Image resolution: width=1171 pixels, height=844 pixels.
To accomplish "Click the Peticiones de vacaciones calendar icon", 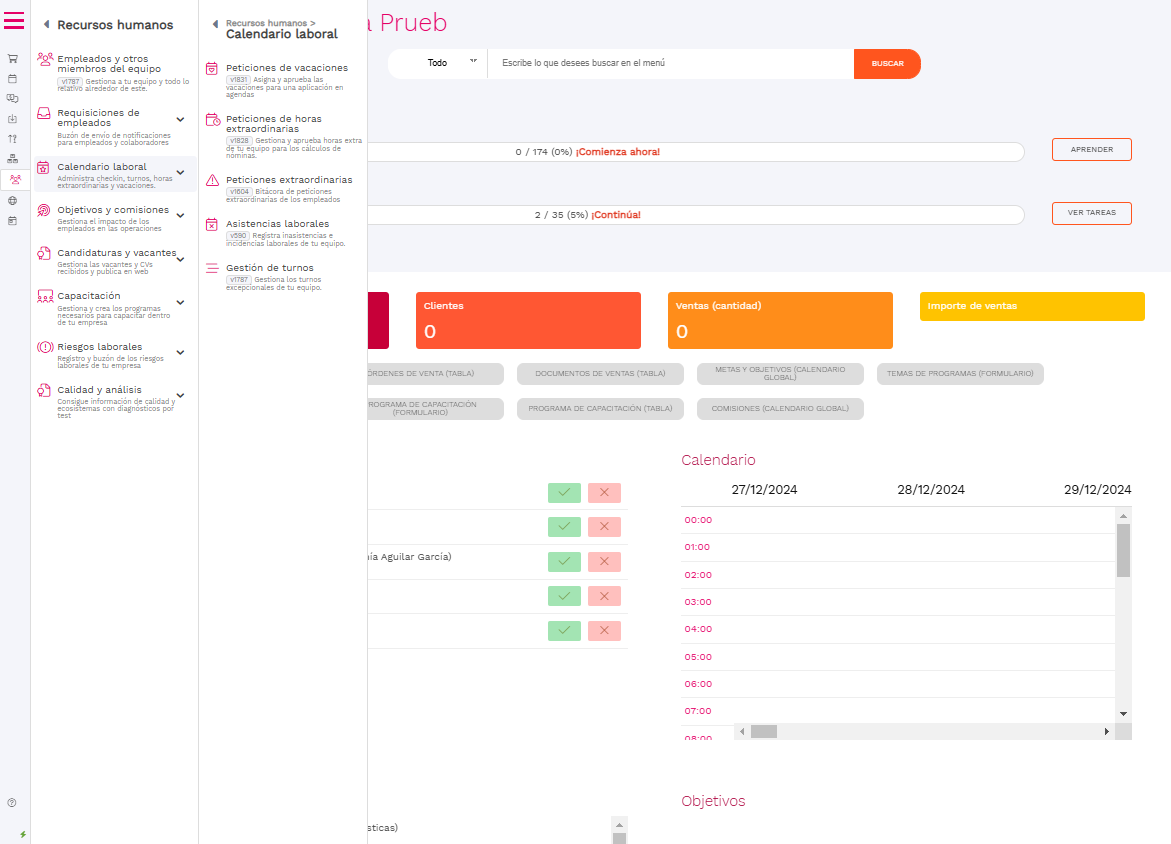I will point(212,69).
